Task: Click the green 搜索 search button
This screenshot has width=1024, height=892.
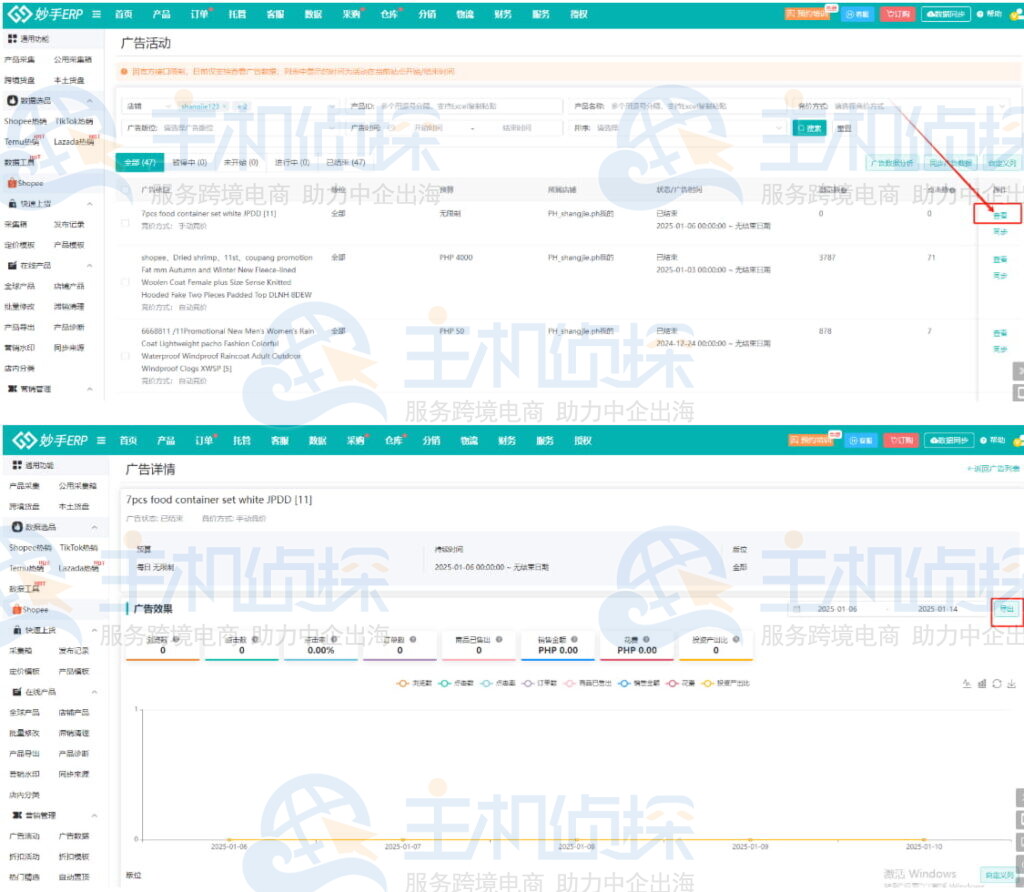Action: pos(808,128)
